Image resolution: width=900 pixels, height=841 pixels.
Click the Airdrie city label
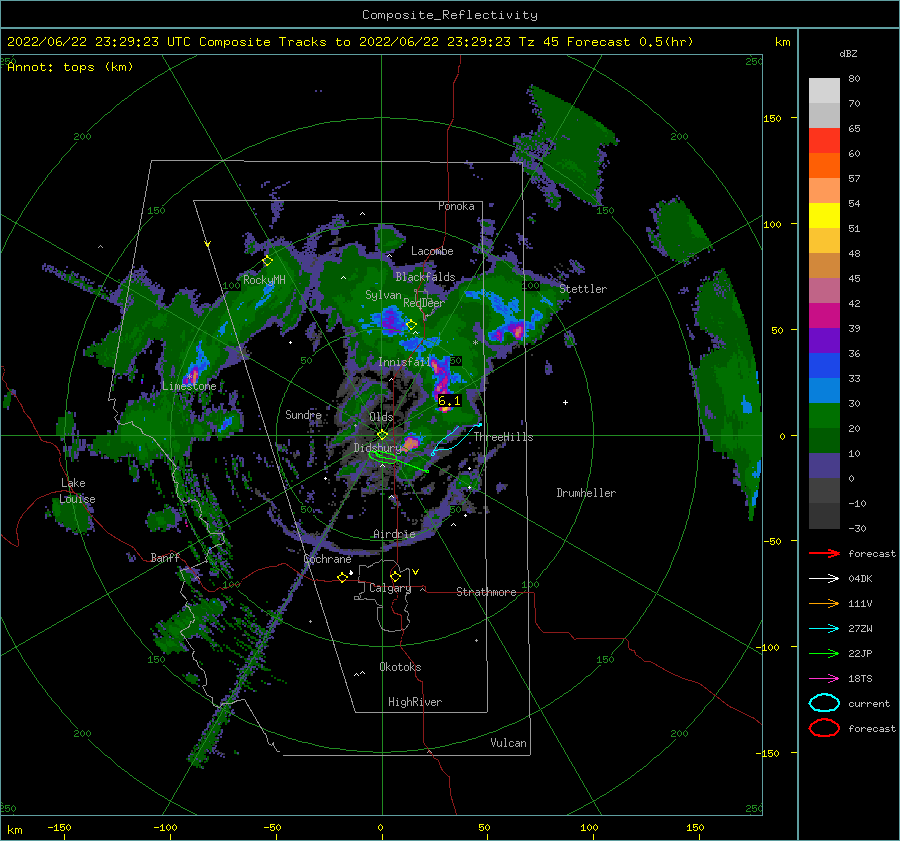394,534
